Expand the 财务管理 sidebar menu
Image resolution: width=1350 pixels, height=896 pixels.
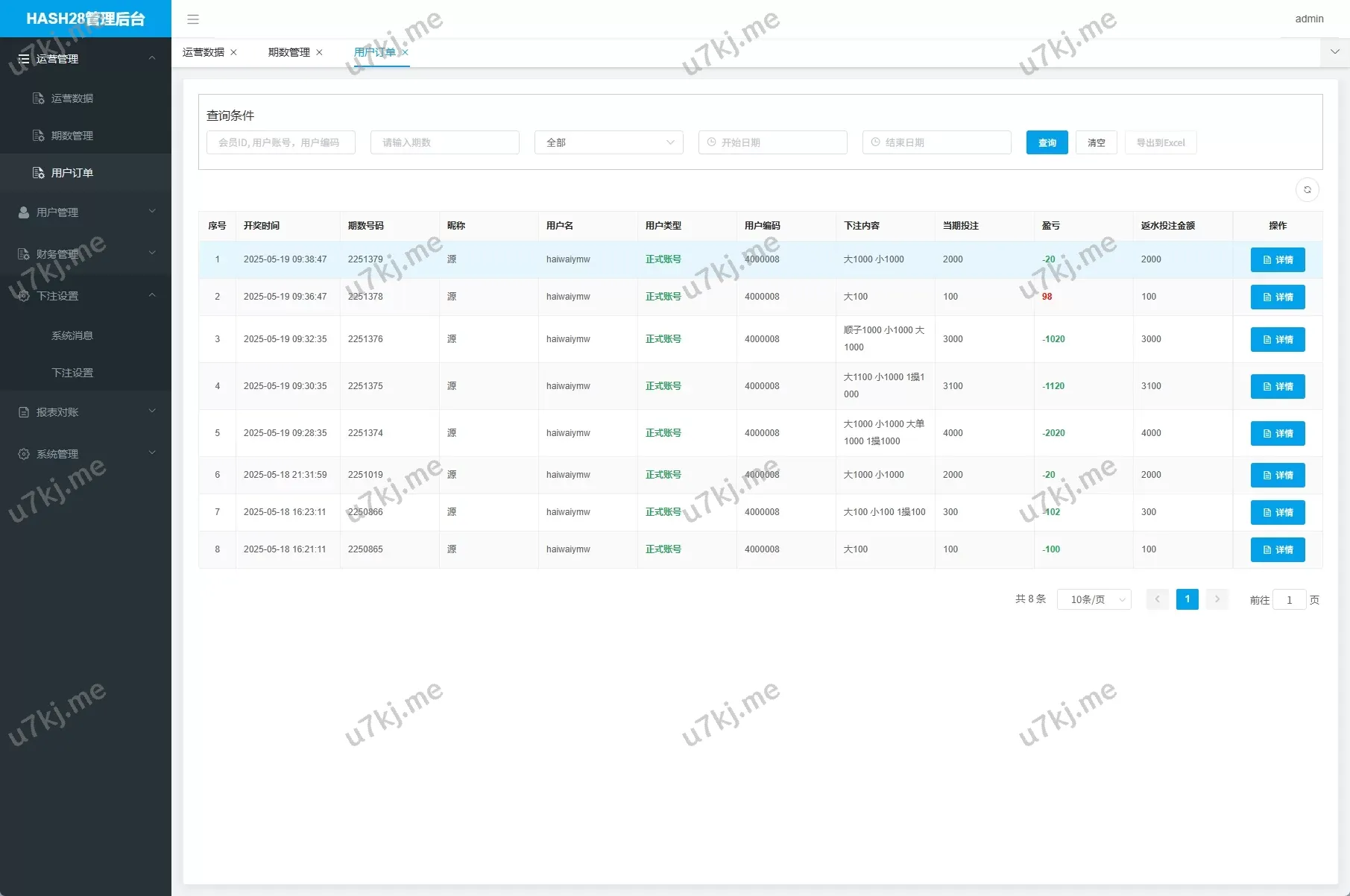pyautogui.click(x=86, y=254)
